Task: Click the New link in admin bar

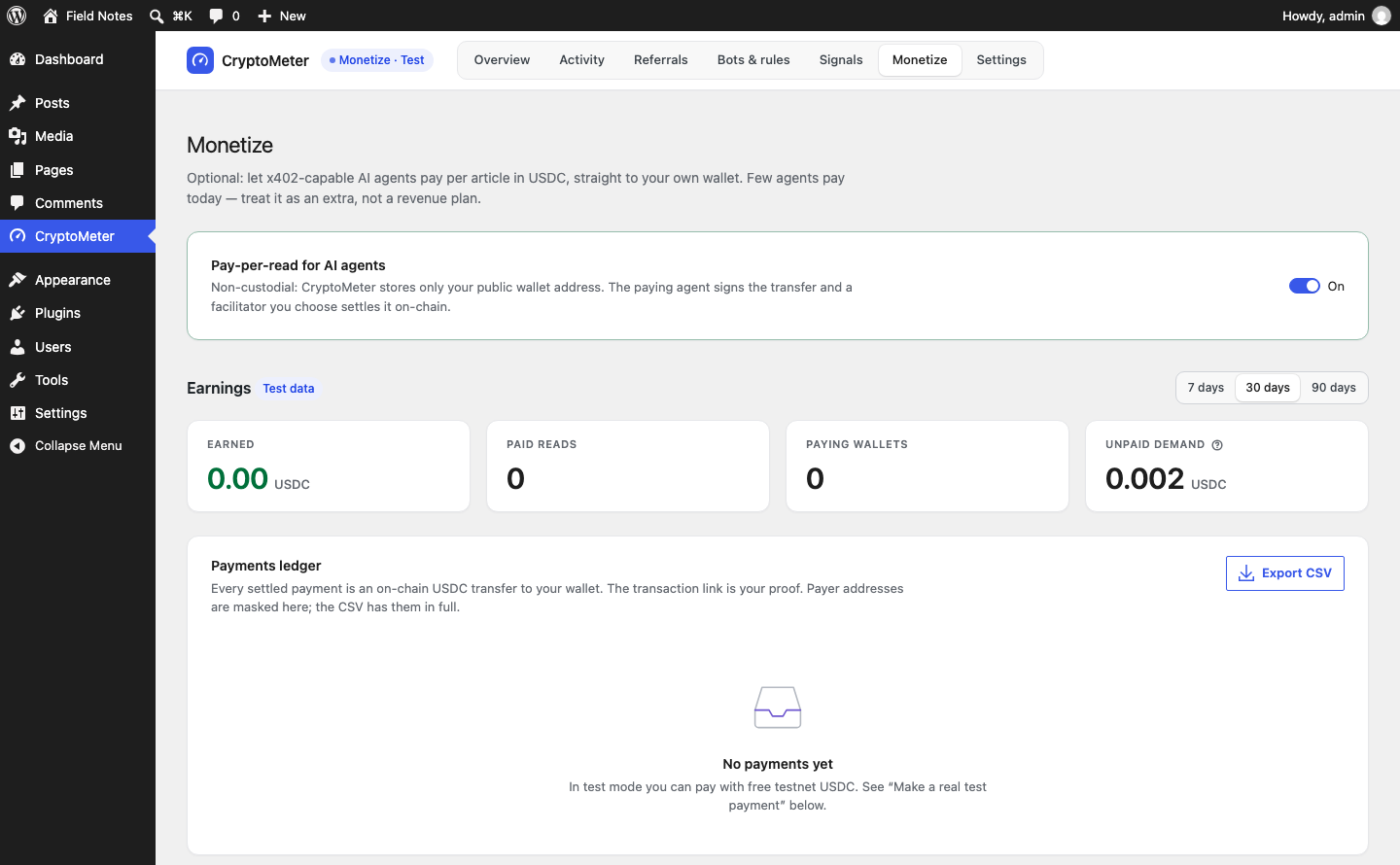Action: tap(293, 16)
